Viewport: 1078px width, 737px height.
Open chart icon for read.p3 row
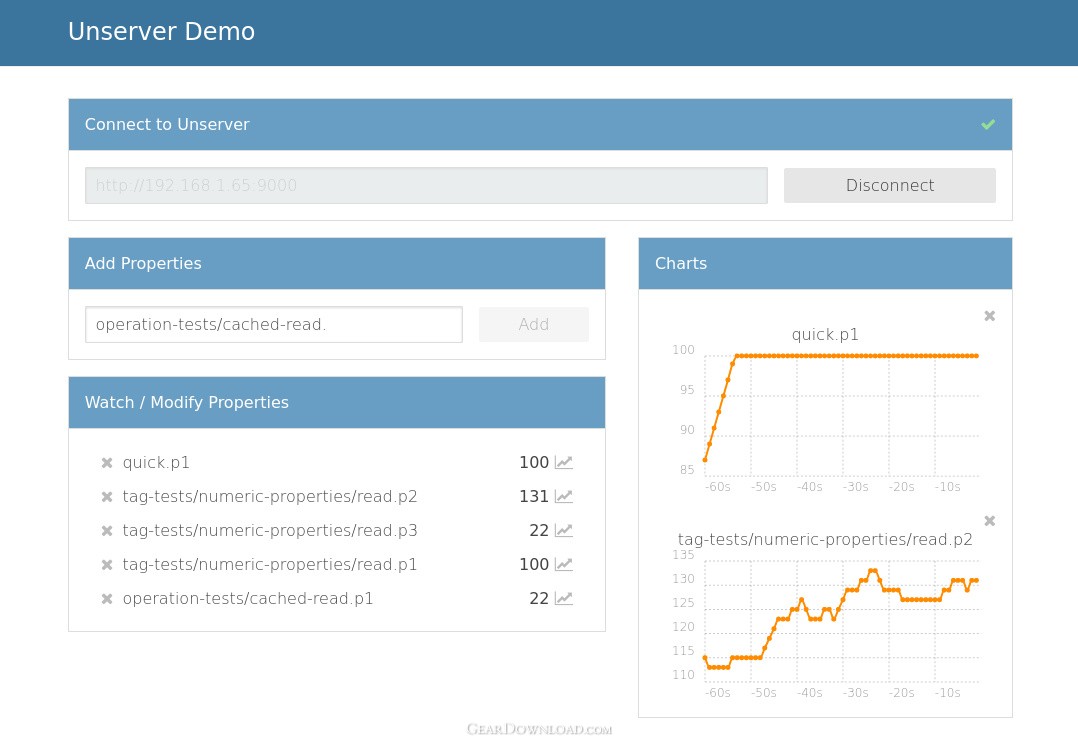click(x=564, y=530)
